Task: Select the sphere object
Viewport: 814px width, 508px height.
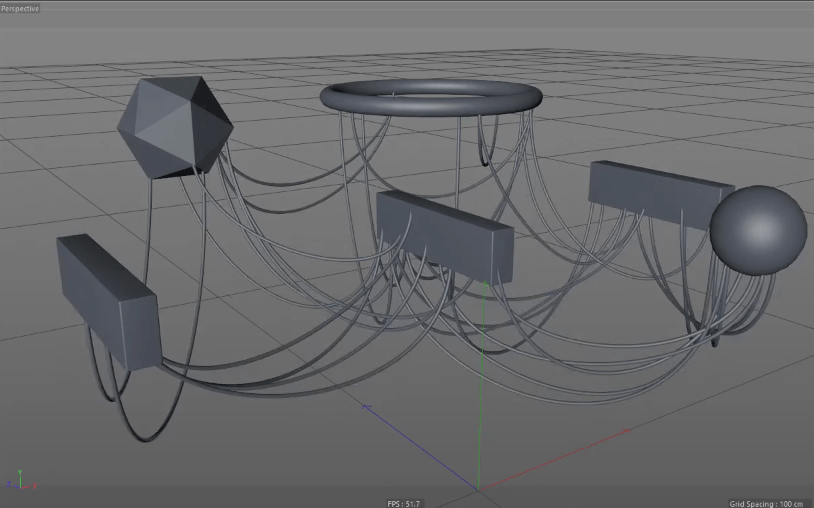Action: [x=758, y=230]
